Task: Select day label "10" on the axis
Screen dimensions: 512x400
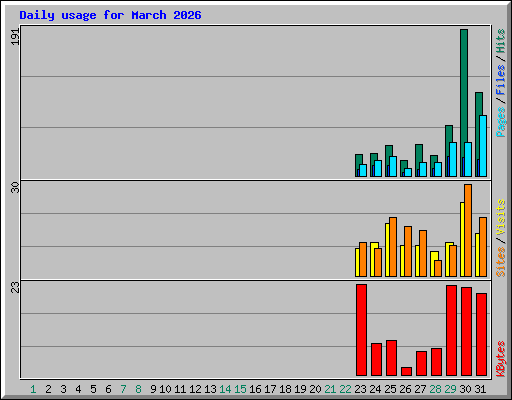Action: pyautogui.click(x=165, y=389)
